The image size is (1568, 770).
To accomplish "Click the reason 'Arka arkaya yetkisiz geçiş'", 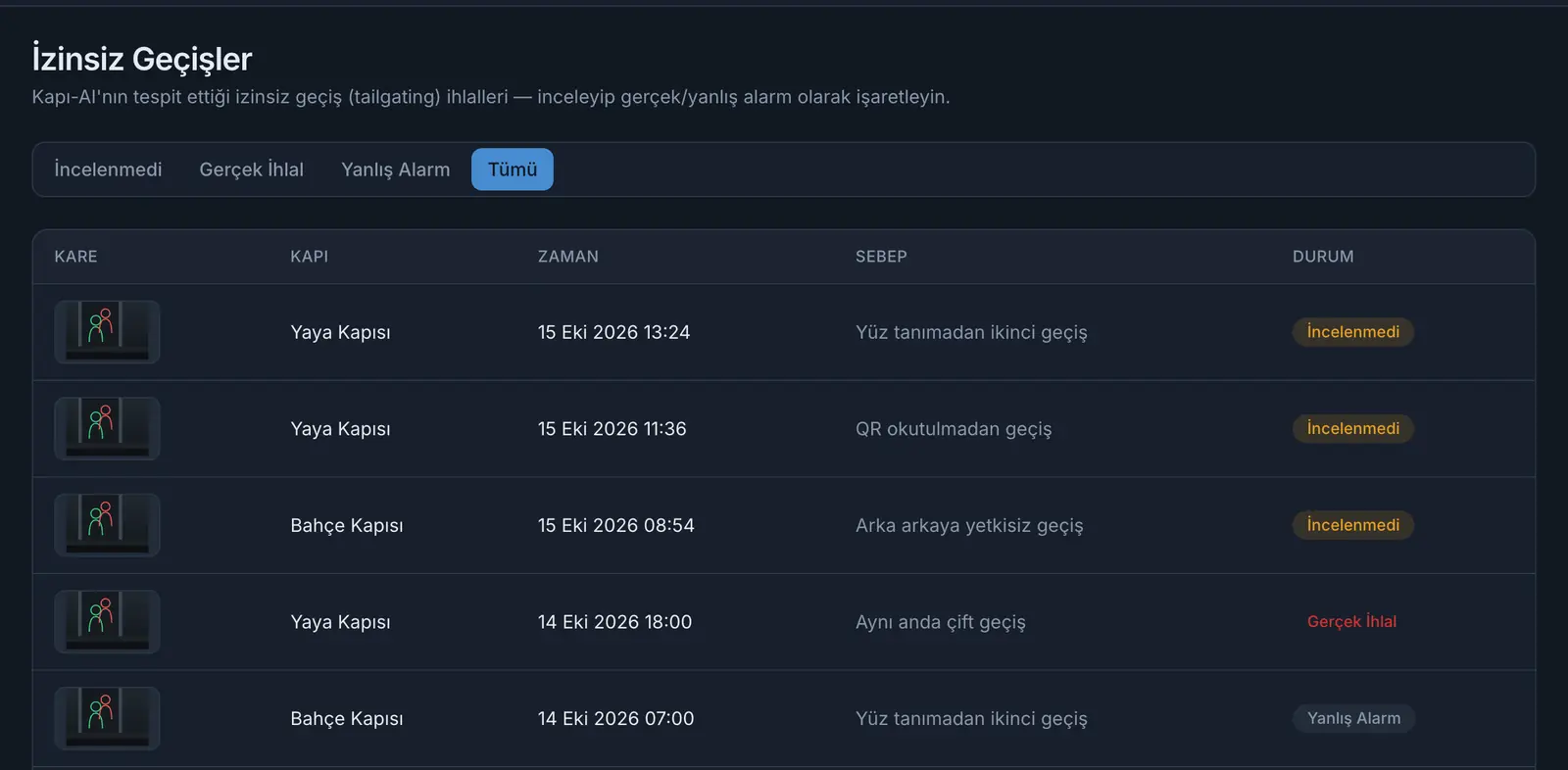I will pos(969,526).
